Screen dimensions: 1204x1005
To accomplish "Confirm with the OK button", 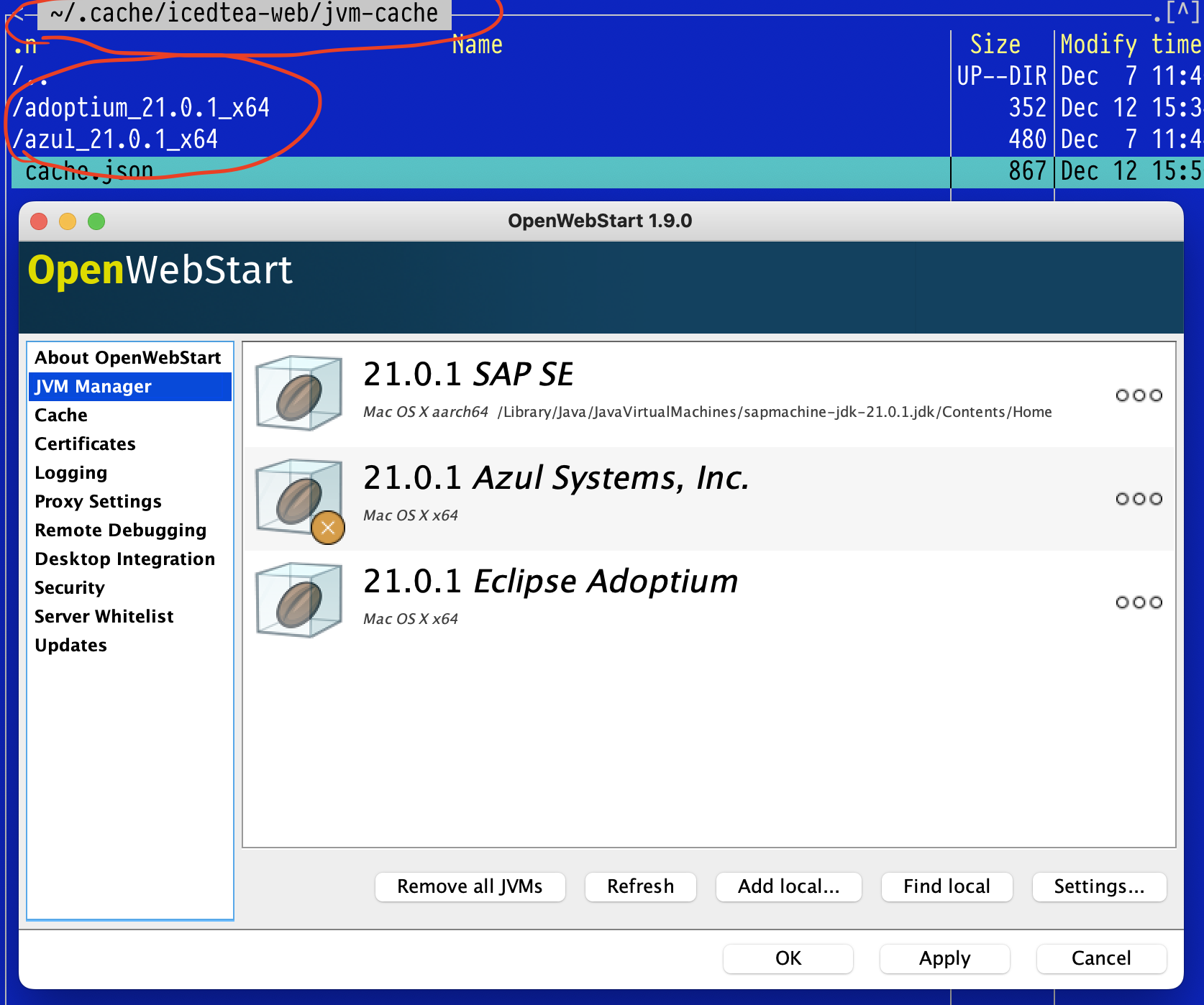I will point(788,958).
